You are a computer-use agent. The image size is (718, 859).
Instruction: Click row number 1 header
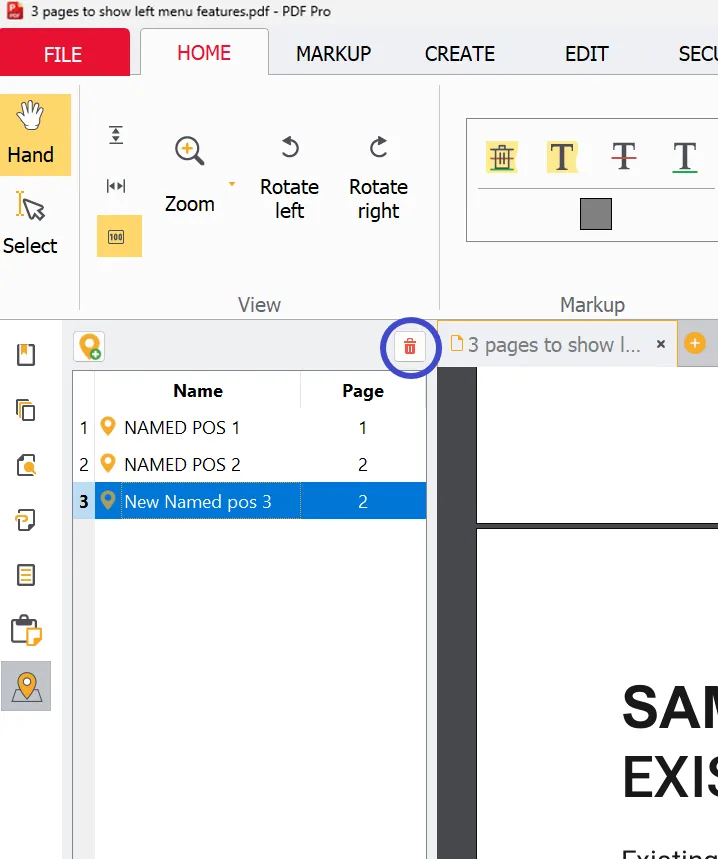(84, 427)
